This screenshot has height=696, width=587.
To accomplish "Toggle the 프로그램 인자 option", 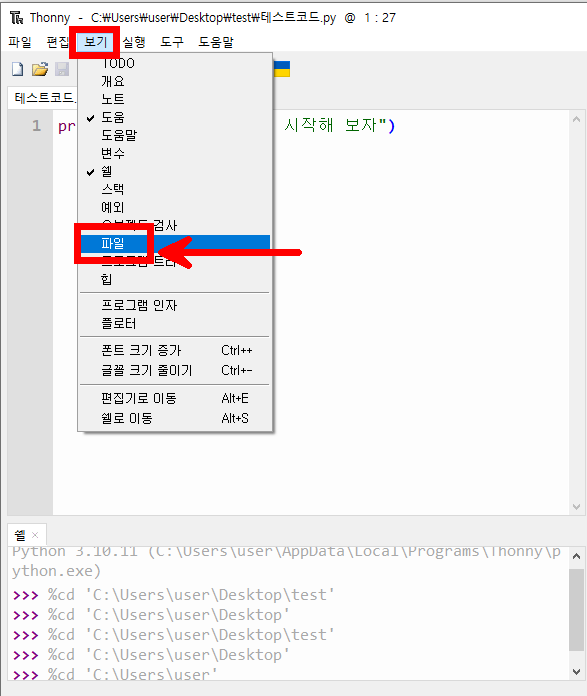I will (x=175, y=305).
